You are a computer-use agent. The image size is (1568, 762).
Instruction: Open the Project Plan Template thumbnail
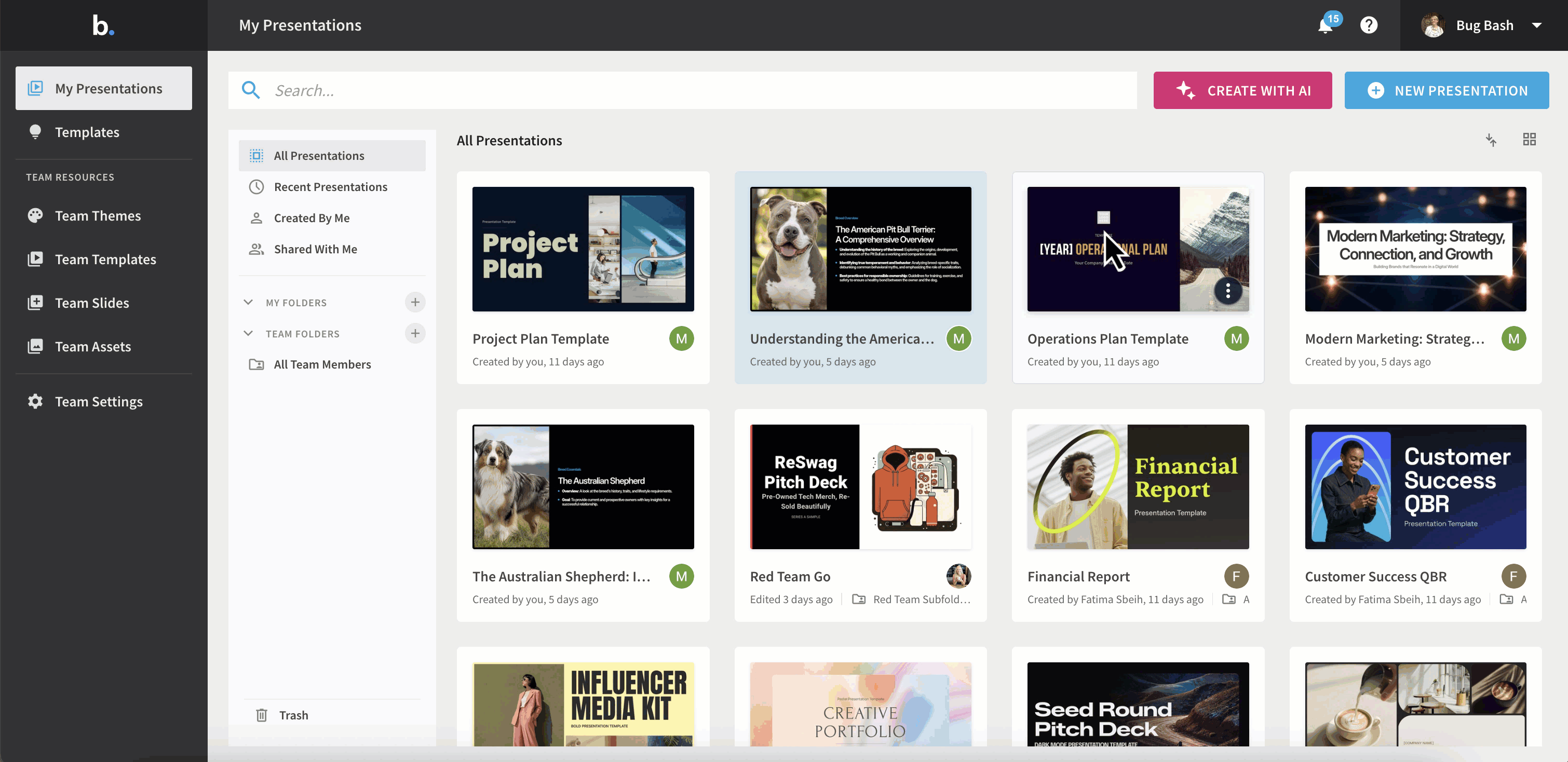(583, 249)
